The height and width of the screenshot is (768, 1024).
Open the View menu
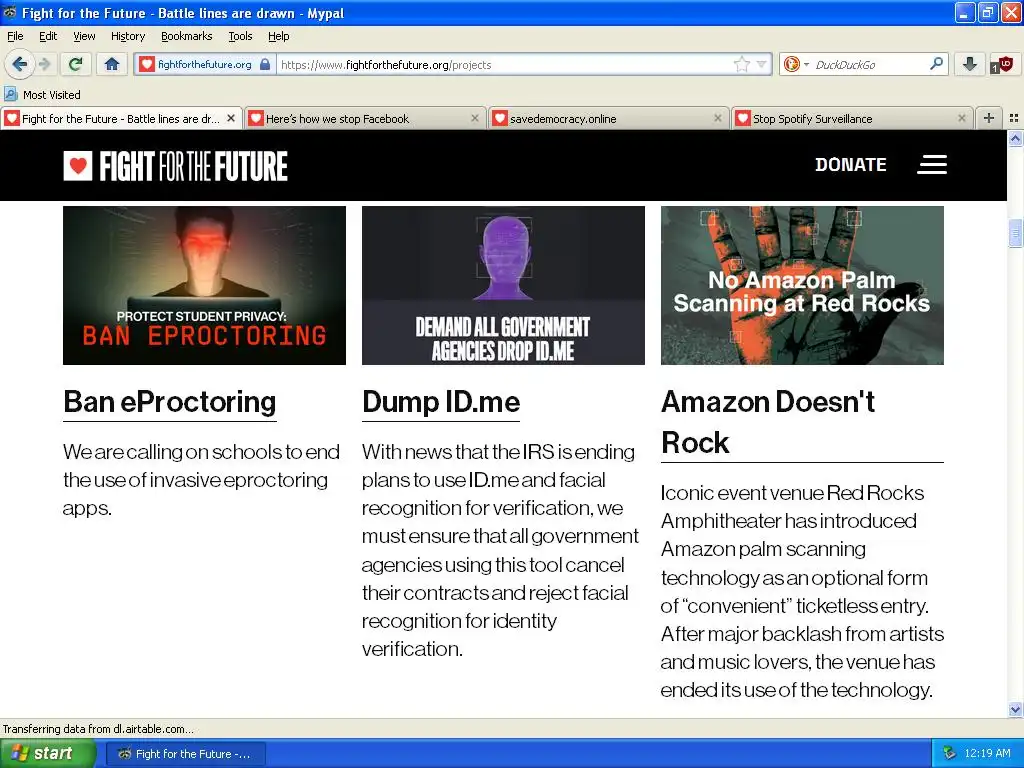pyautogui.click(x=84, y=36)
